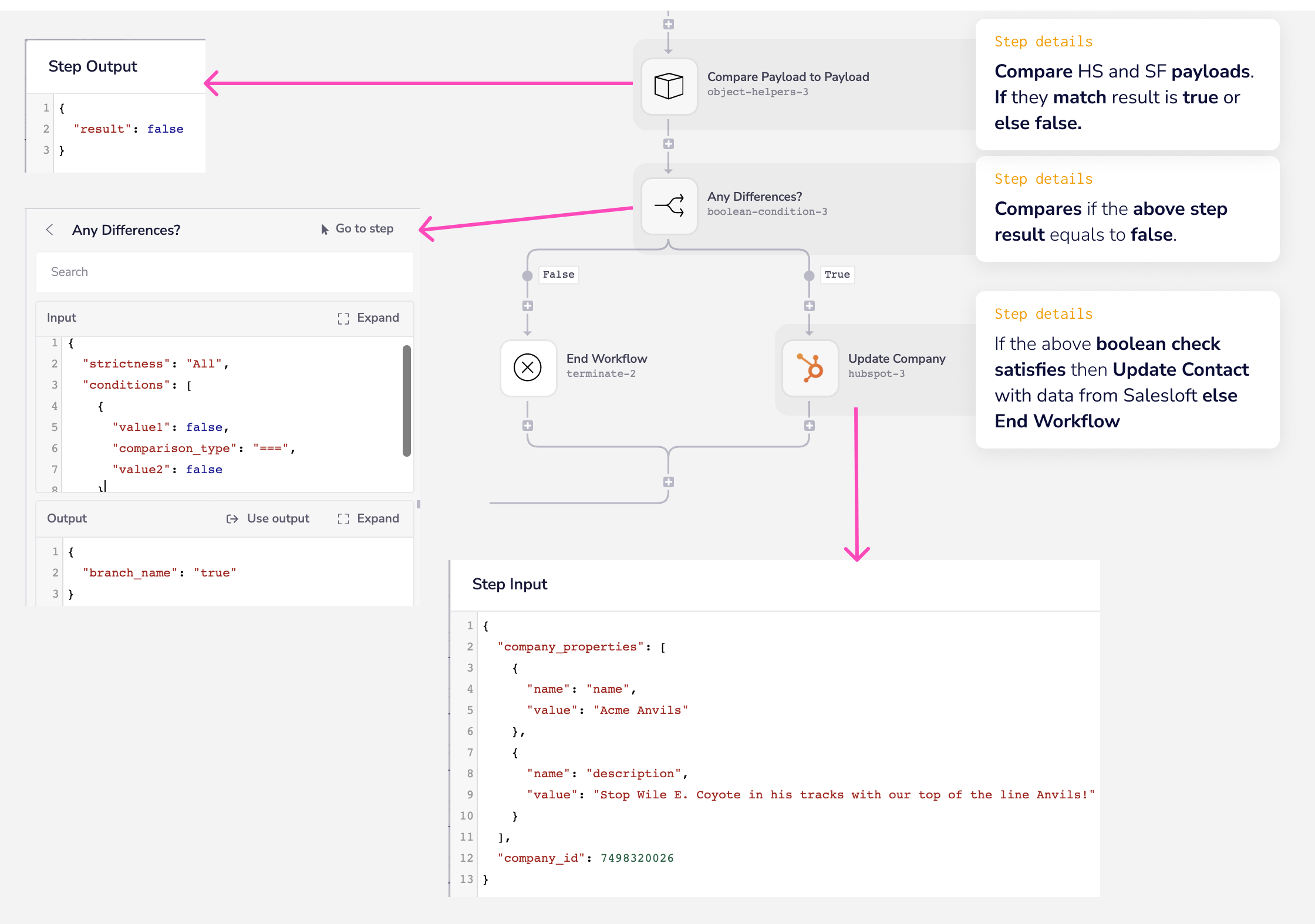This screenshot has width=1315, height=924.
Task: Expand the Output code editor
Action: tap(369, 518)
